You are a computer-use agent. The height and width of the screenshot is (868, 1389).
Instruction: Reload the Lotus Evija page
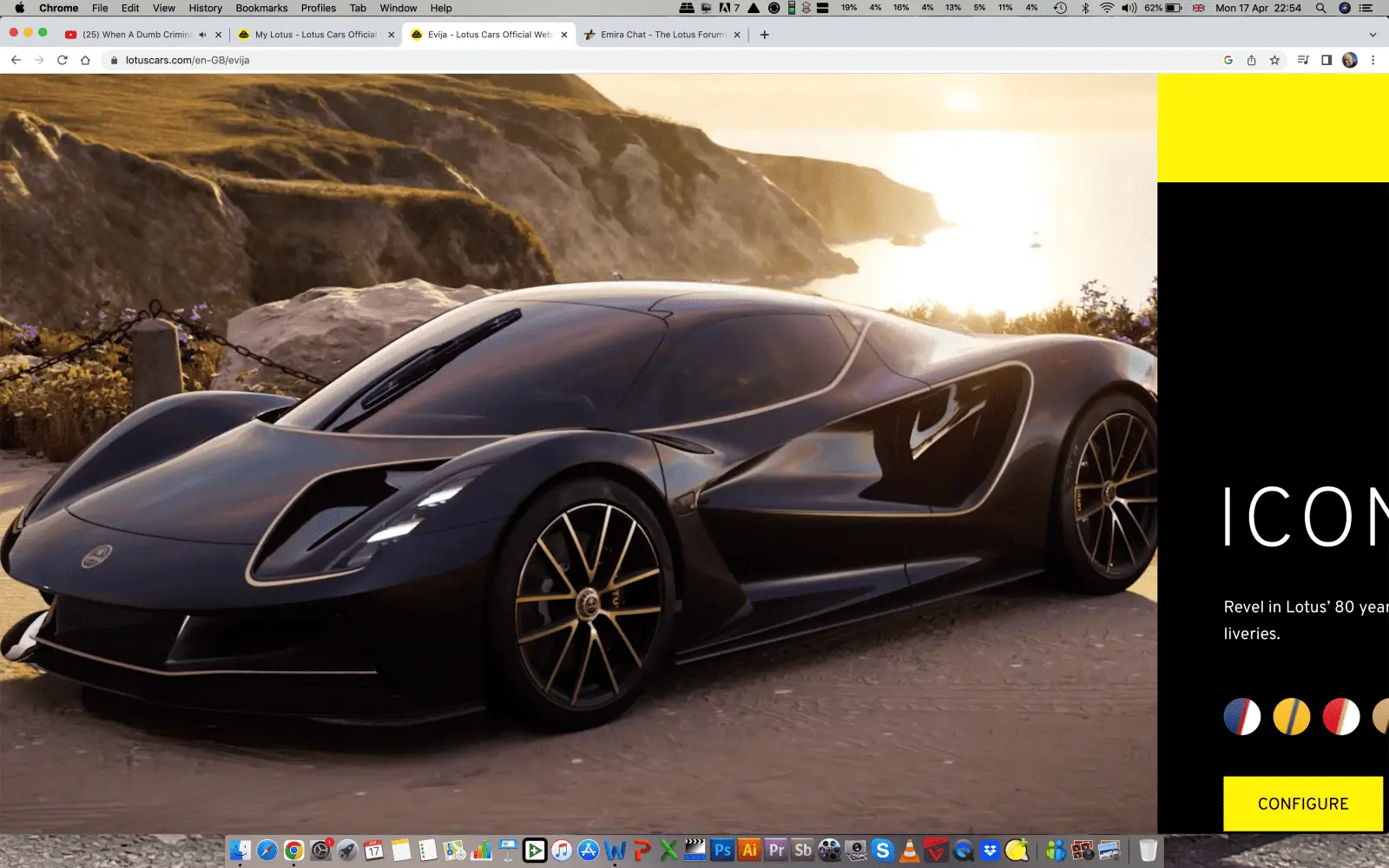(62, 60)
